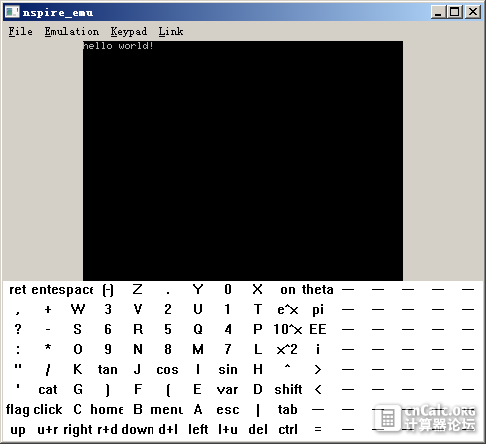
Task: Click the 'del' keypad key
Action: point(258,429)
